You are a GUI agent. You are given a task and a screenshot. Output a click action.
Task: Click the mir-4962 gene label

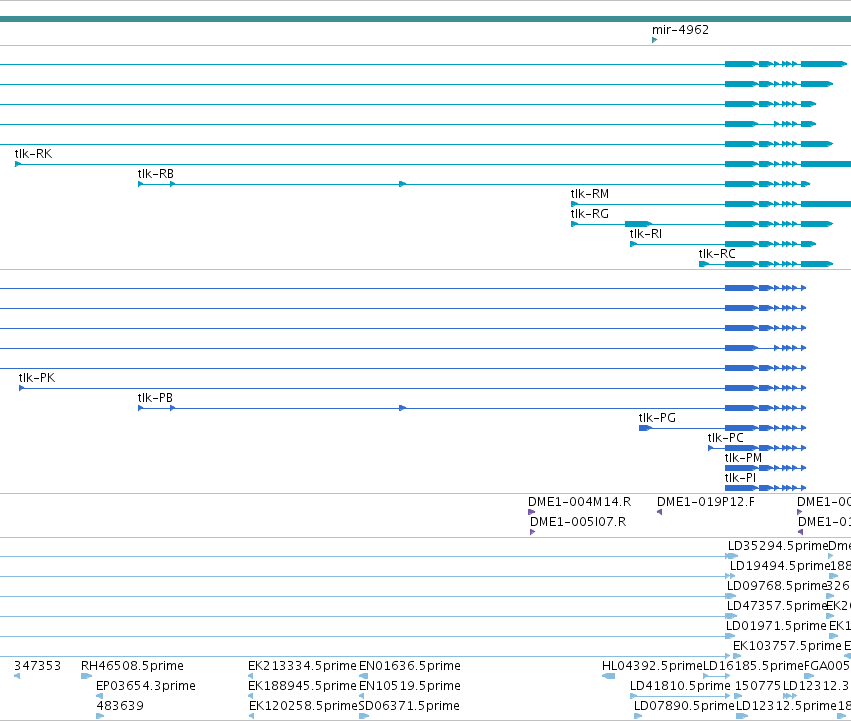(x=680, y=29)
